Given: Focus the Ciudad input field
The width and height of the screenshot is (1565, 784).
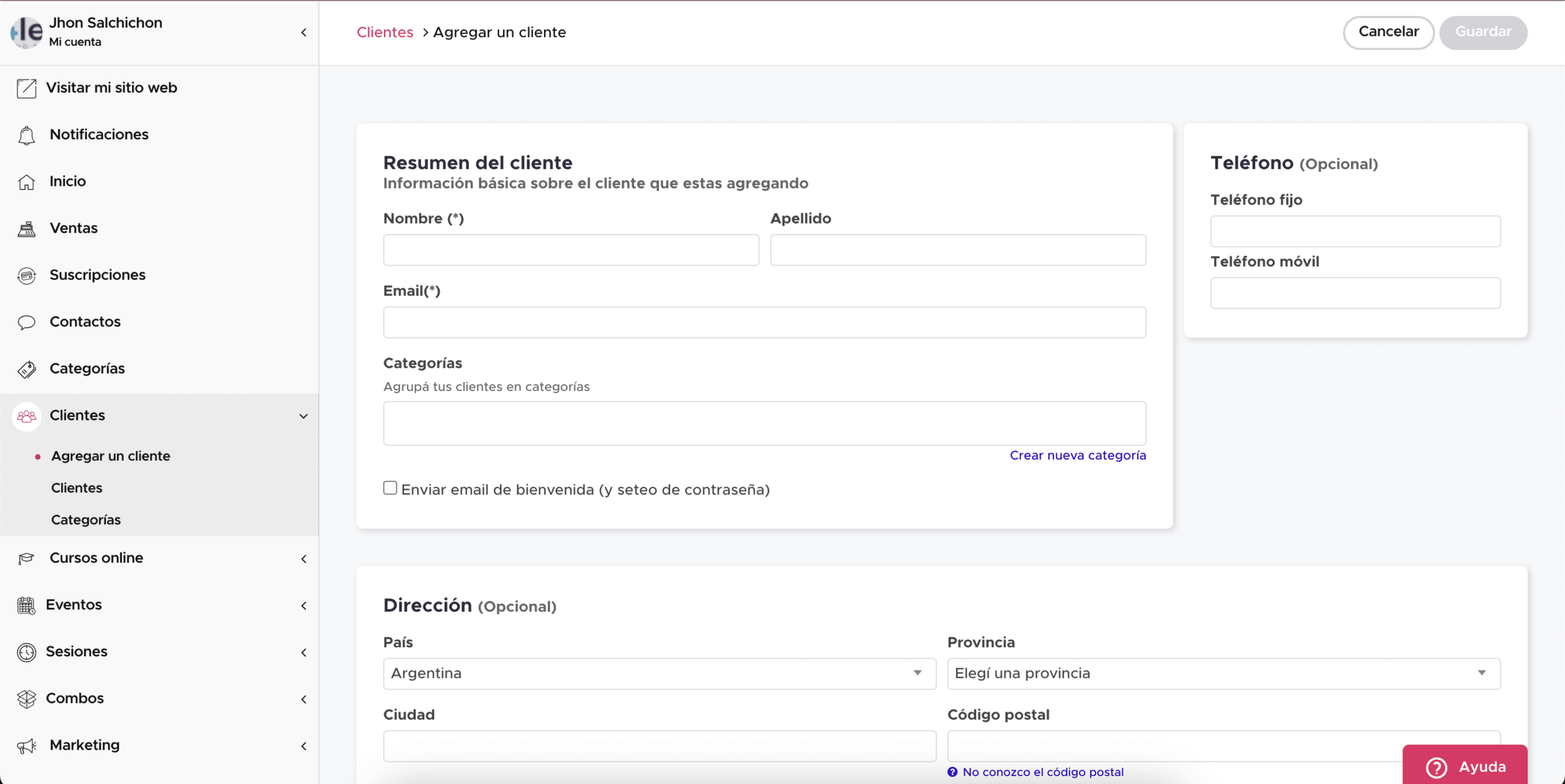Looking at the screenshot, I should (x=660, y=746).
